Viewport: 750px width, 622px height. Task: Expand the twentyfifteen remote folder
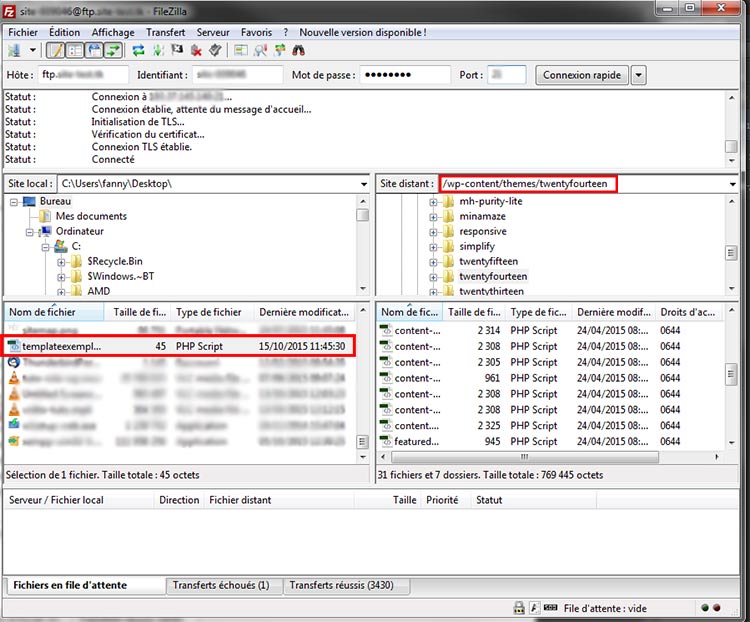coord(433,262)
